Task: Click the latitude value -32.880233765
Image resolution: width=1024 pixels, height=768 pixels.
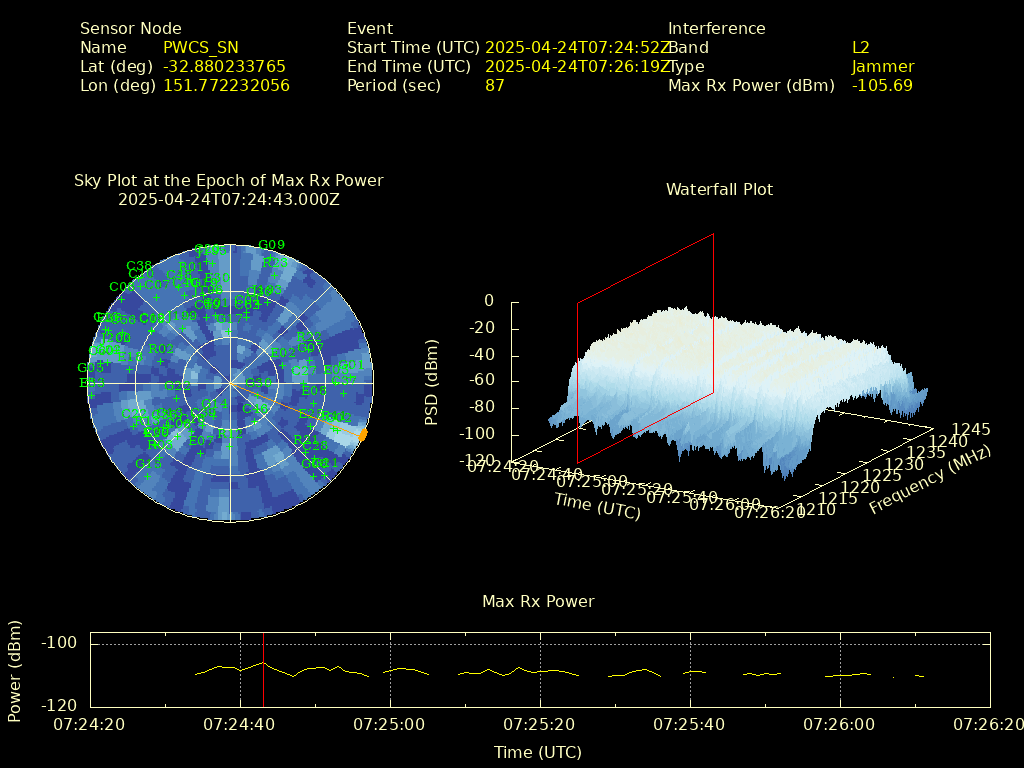Action: (x=224, y=67)
